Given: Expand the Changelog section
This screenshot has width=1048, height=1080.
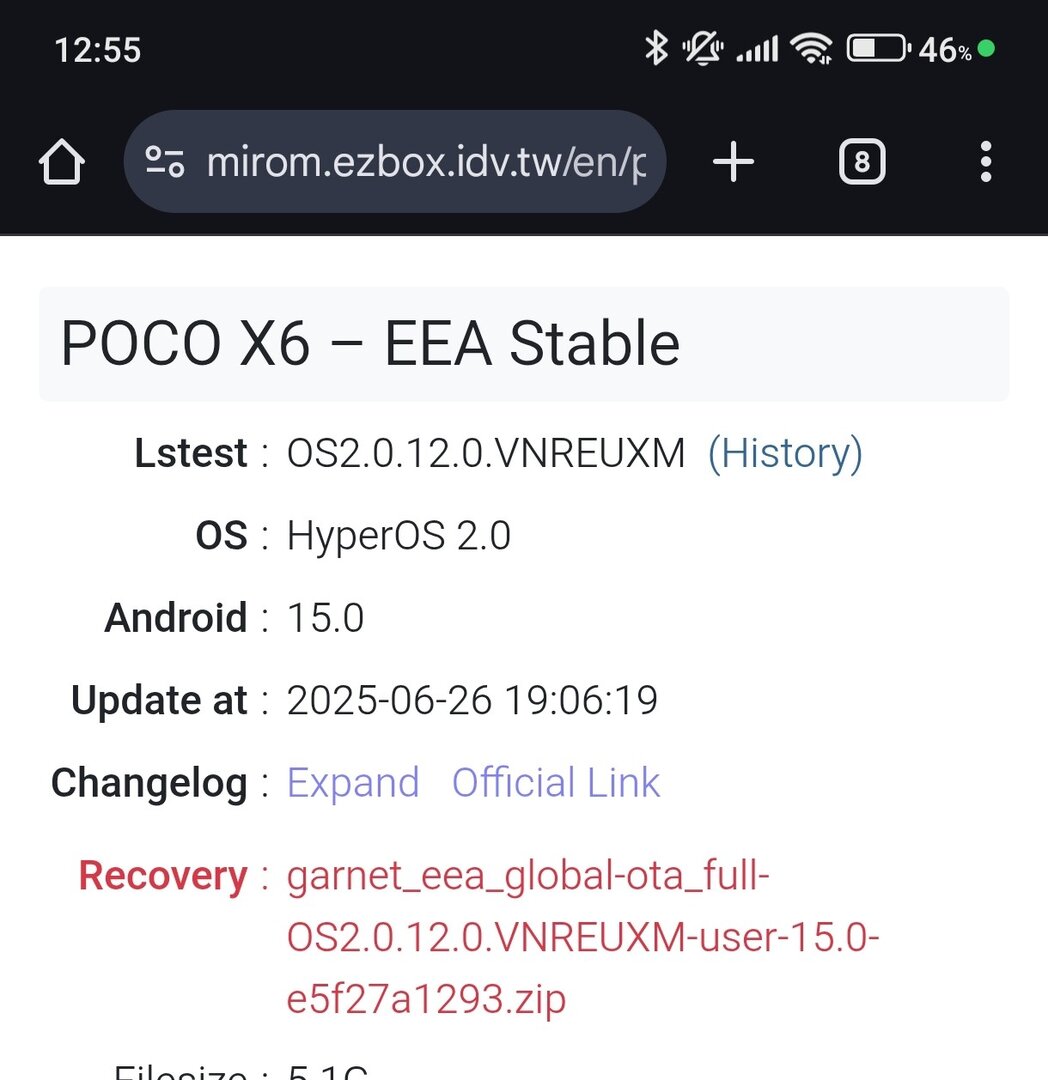Looking at the screenshot, I should 353,783.
